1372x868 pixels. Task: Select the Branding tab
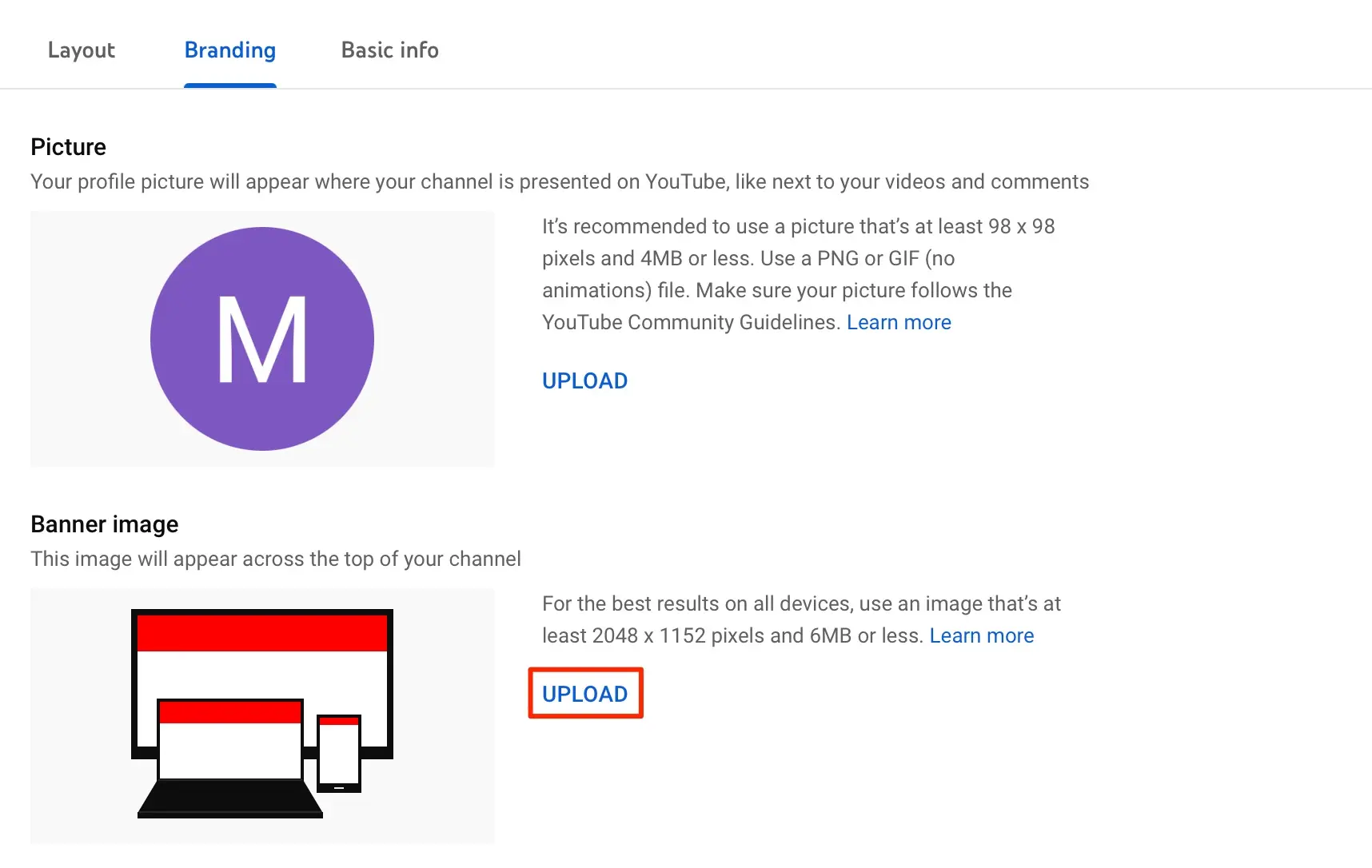[230, 50]
